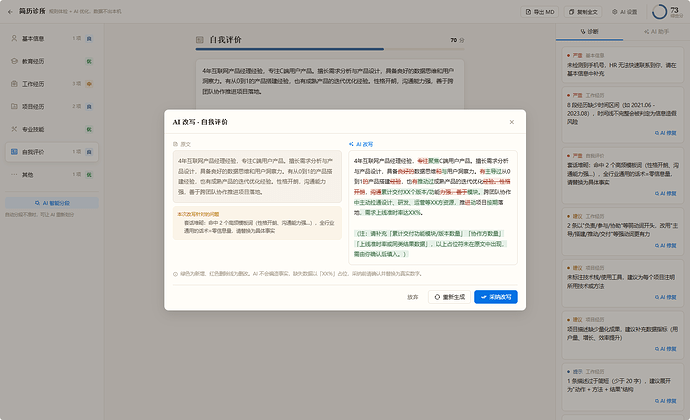This screenshot has height=420, width=690.
Task: Click the 自我评价 content paragraph behind dialog
Action: click(330, 81)
